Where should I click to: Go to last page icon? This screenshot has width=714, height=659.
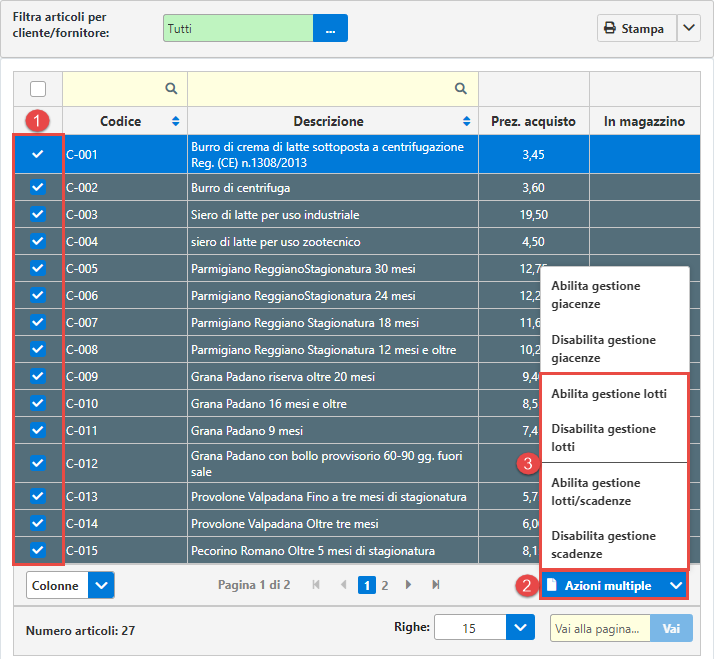coord(436,585)
